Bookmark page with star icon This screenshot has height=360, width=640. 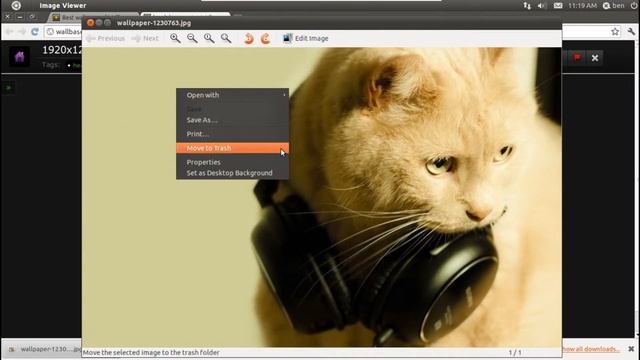tap(615, 31)
